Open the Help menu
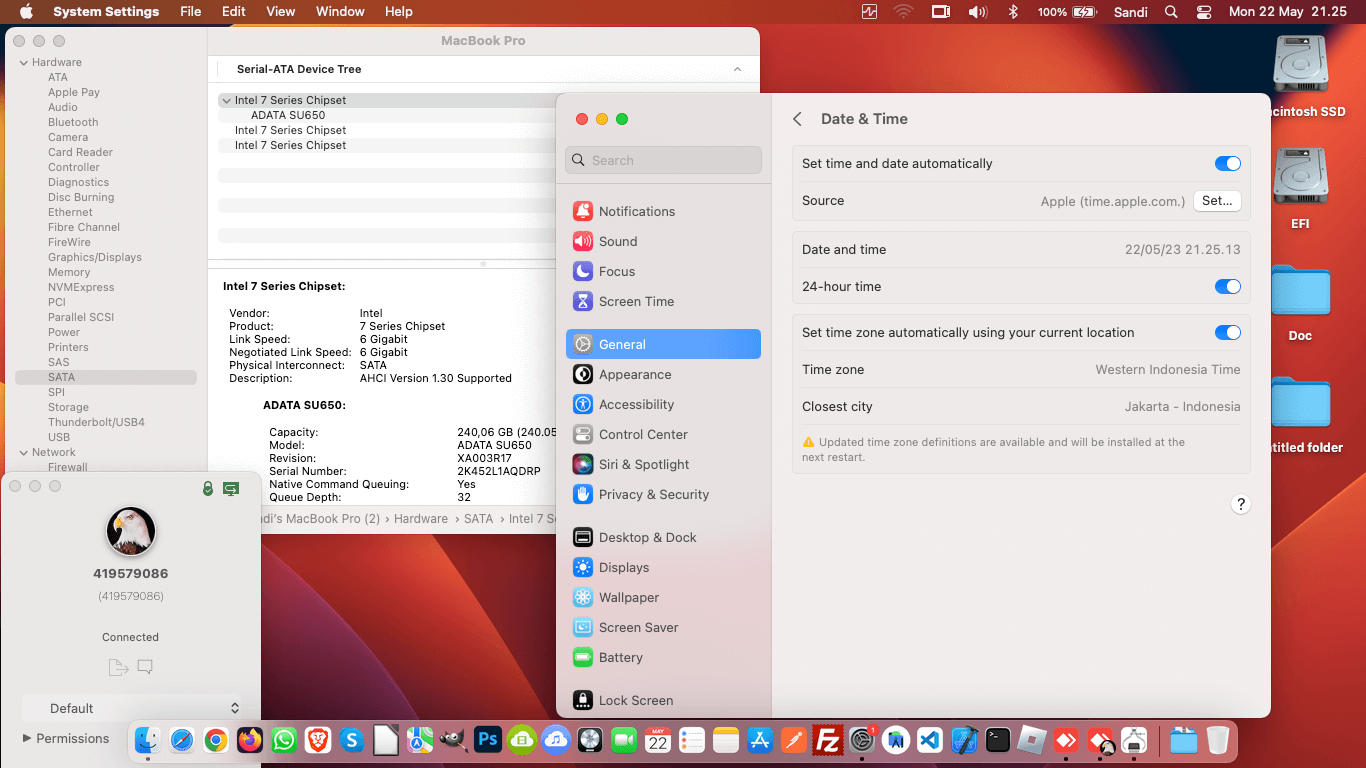 coord(399,12)
